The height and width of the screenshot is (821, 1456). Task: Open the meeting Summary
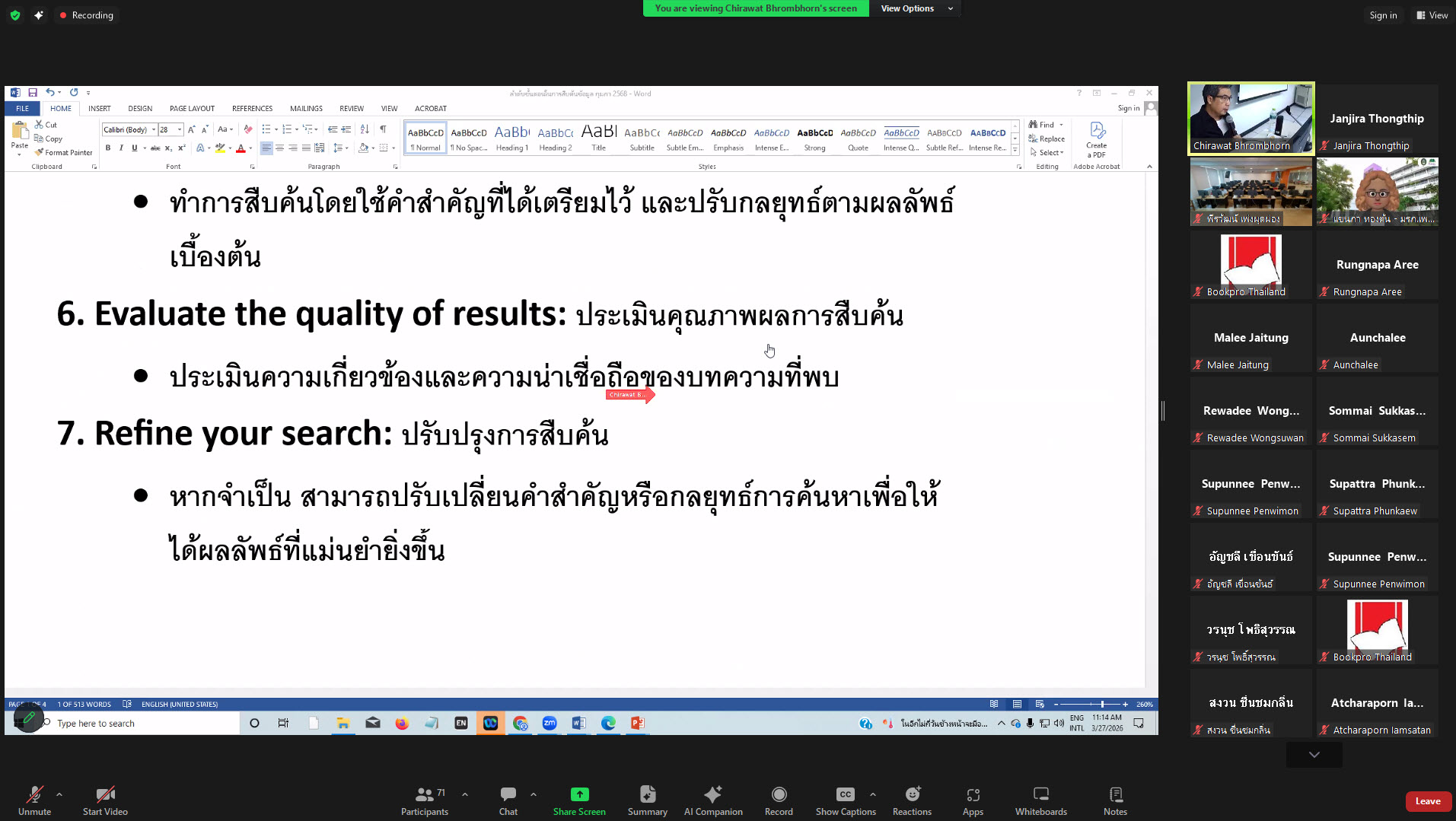(647, 800)
